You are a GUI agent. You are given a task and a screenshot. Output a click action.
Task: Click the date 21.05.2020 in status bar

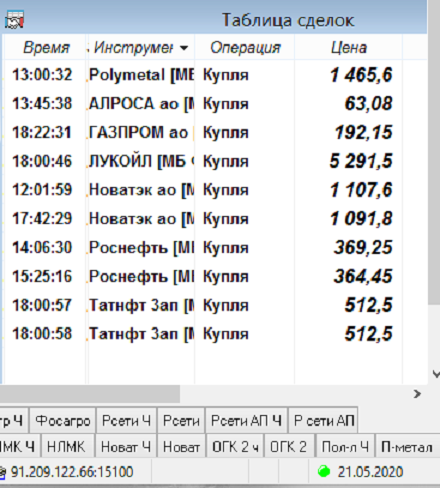370,472
